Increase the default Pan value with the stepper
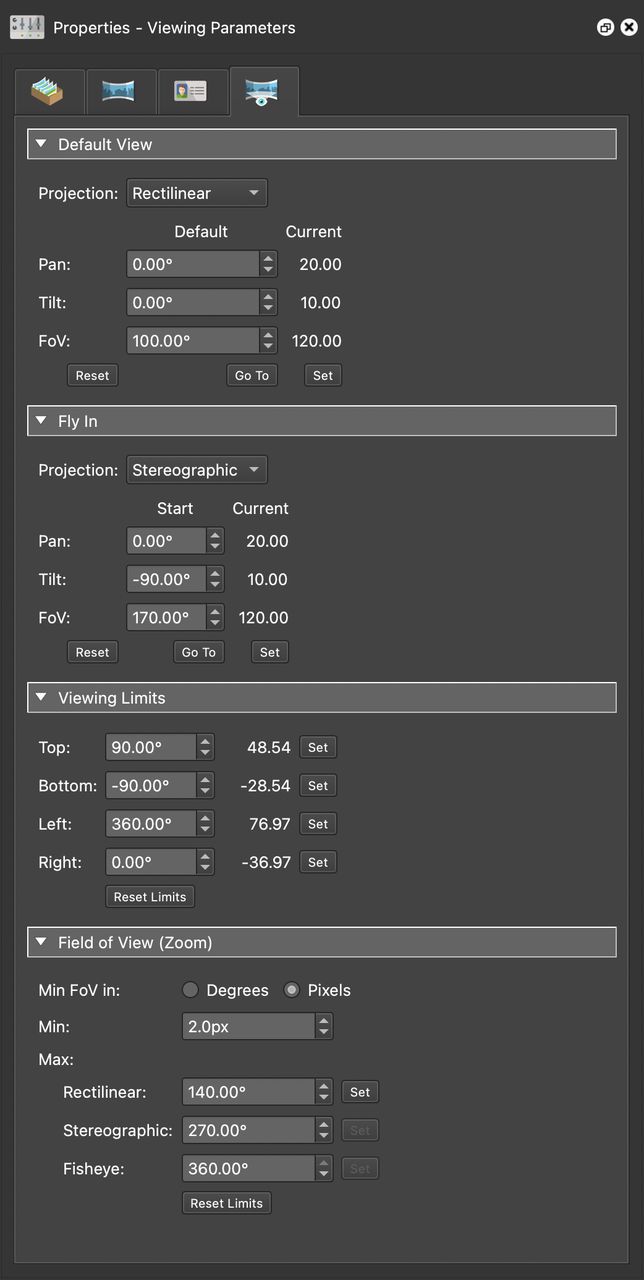The width and height of the screenshot is (644, 1280). (267, 258)
